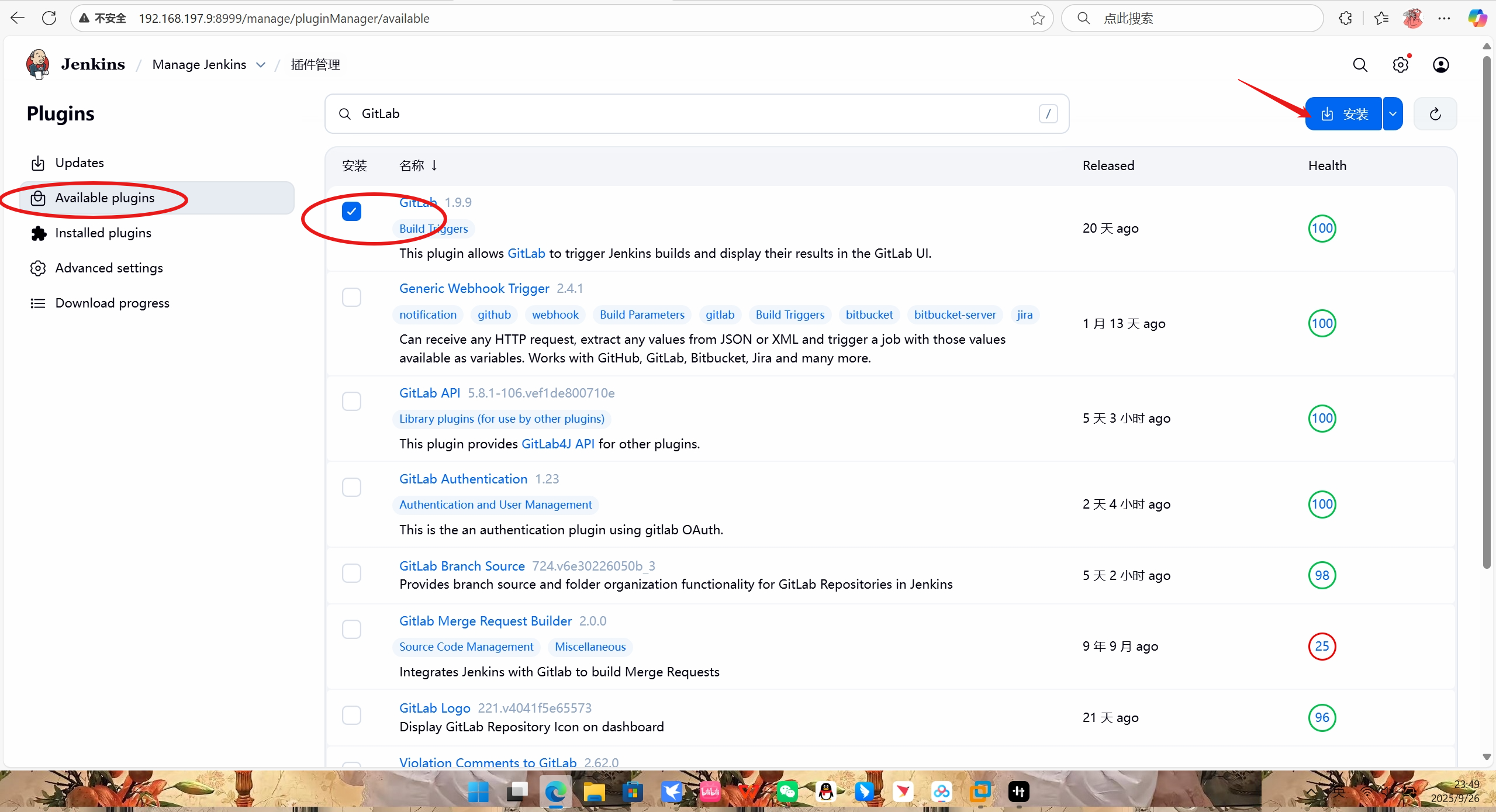The image size is (1496, 812).
Task: Expand the Manage Jenkins breadcrumb chevron
Action: (261, 65)
